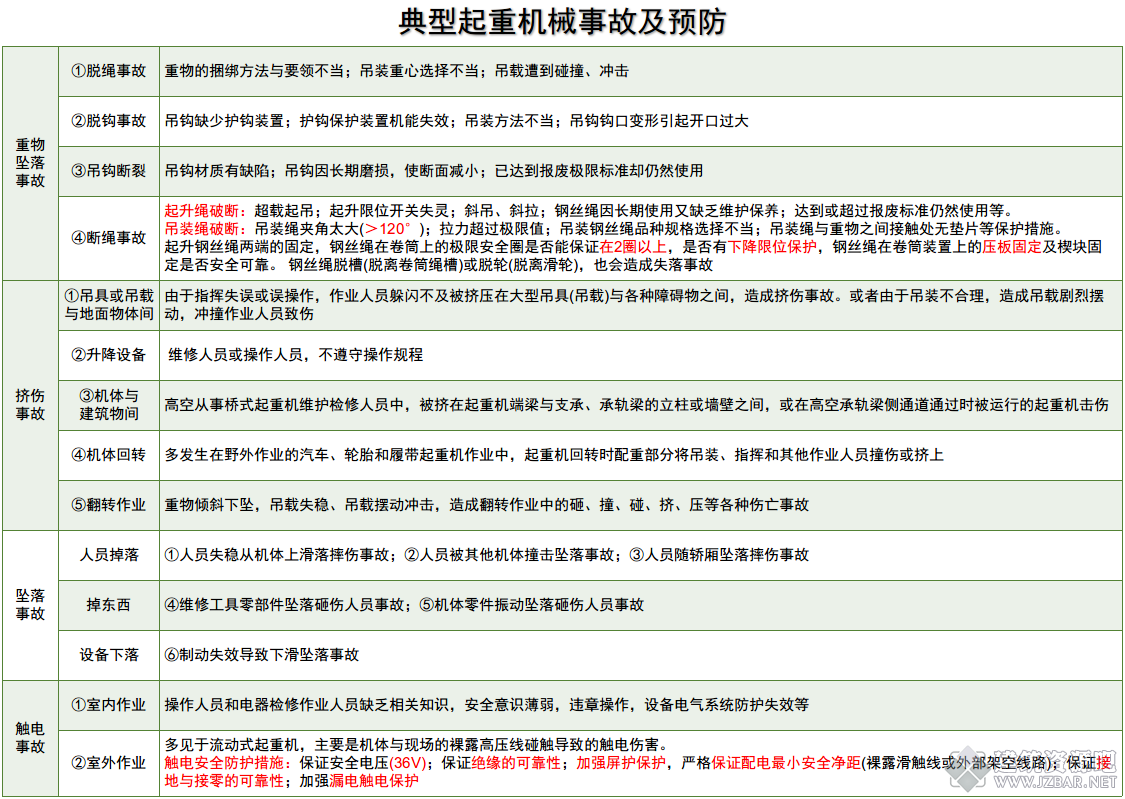The height and width of the screenshot is (799, 1125).
Task: Click the text ③人员随轿厢坠落摔伤事故
Action: tap(719, 555)
